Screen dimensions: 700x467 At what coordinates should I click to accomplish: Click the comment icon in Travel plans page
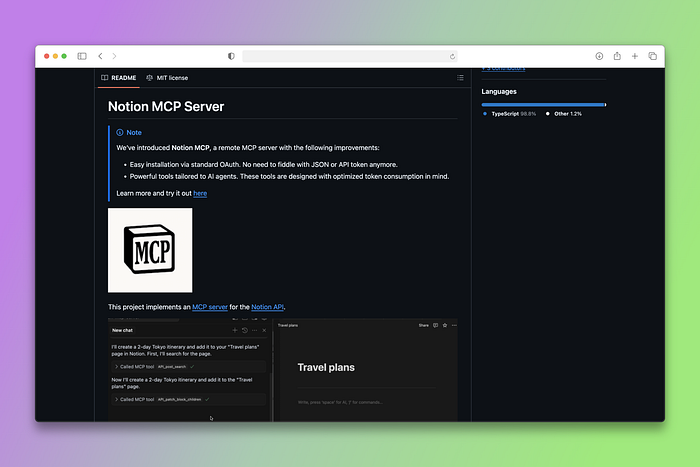click(x=435, y=325)
